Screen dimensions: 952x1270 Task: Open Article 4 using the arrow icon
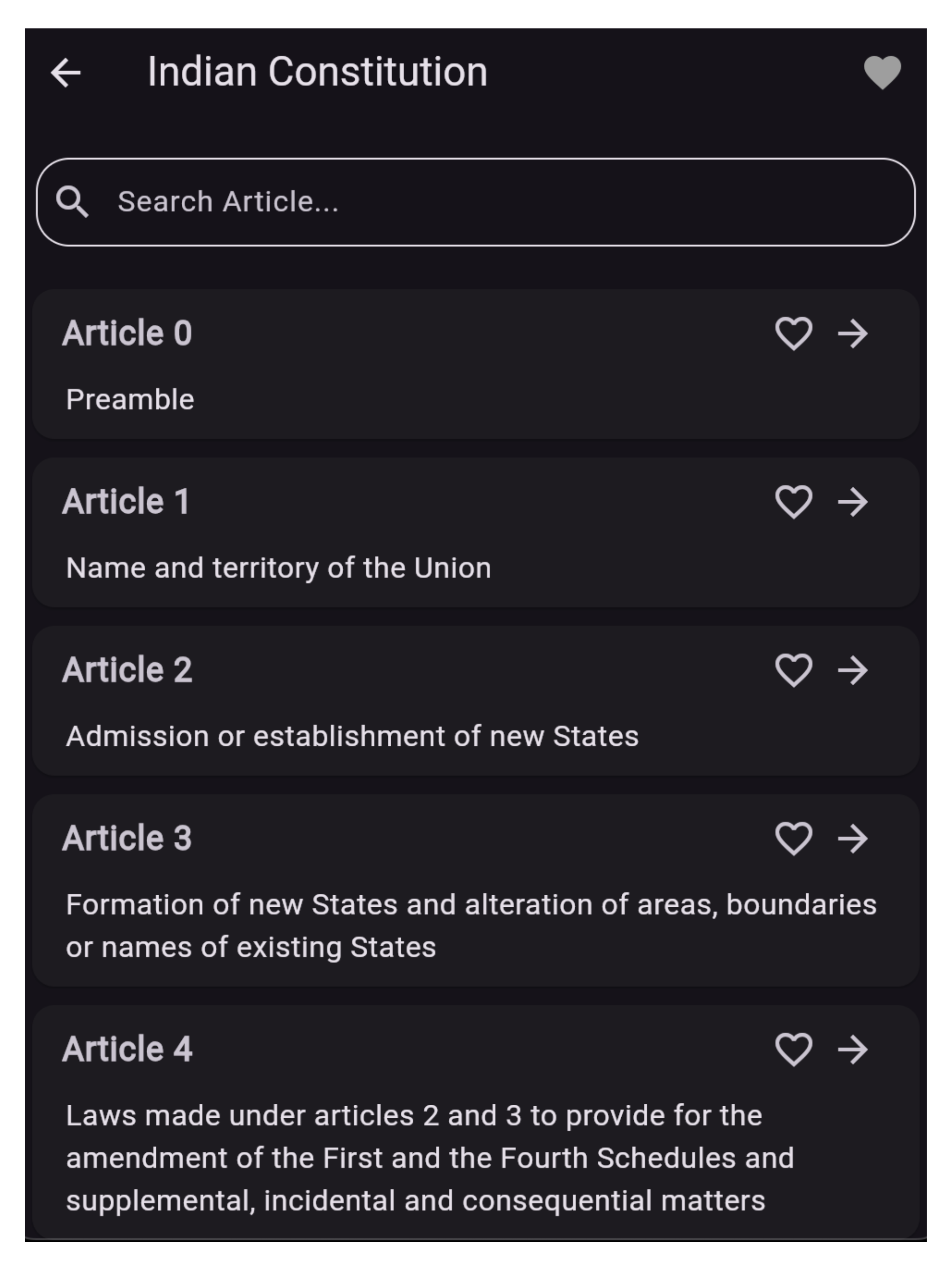(853, 1049)
